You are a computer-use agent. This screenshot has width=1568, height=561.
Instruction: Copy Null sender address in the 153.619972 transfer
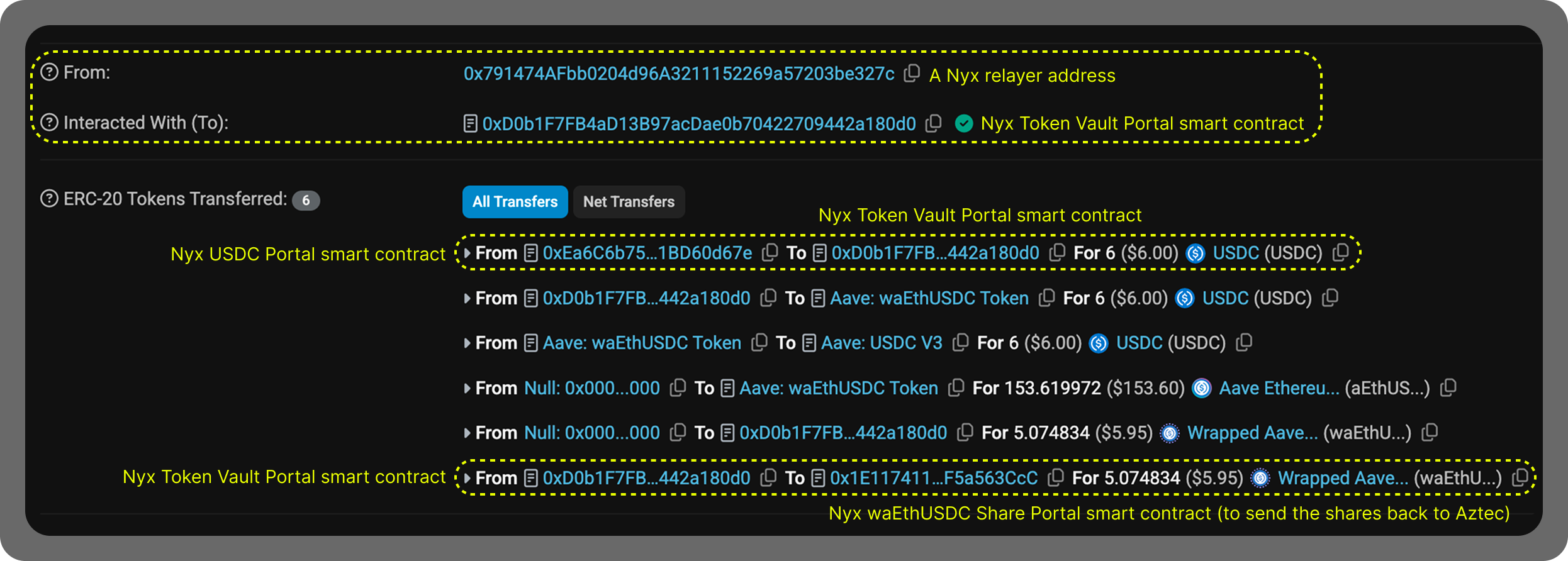click(x=678, y=388)
